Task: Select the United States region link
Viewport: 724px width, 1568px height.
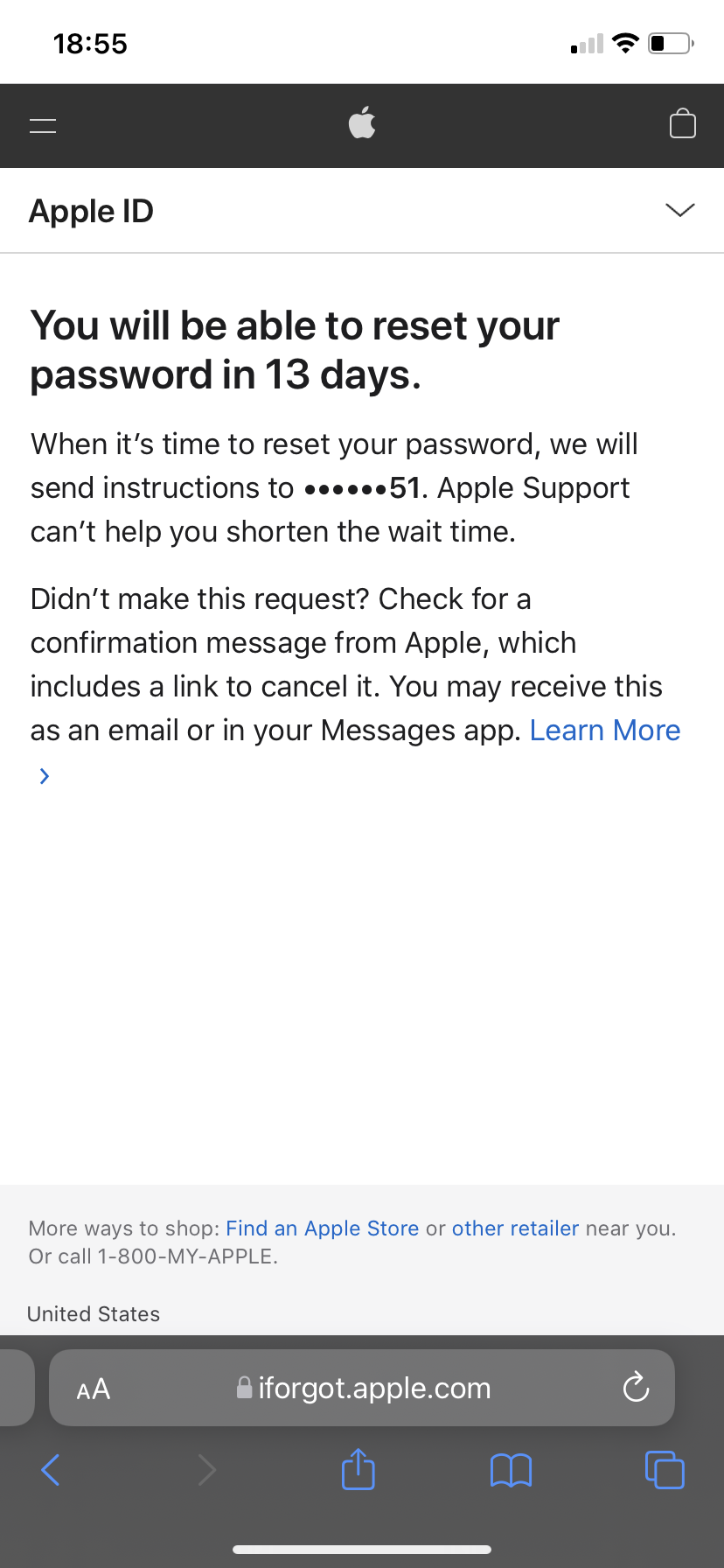Action: 94,1314
